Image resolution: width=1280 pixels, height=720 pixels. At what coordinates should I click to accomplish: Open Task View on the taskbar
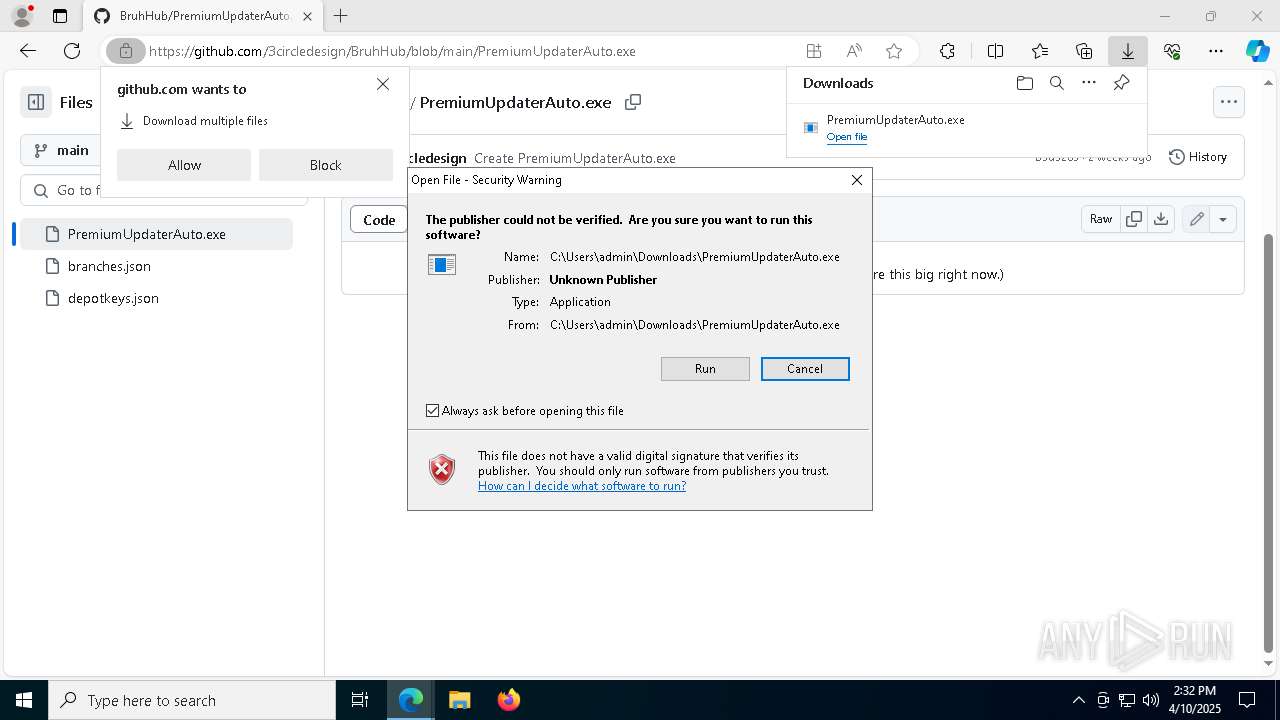360,700
